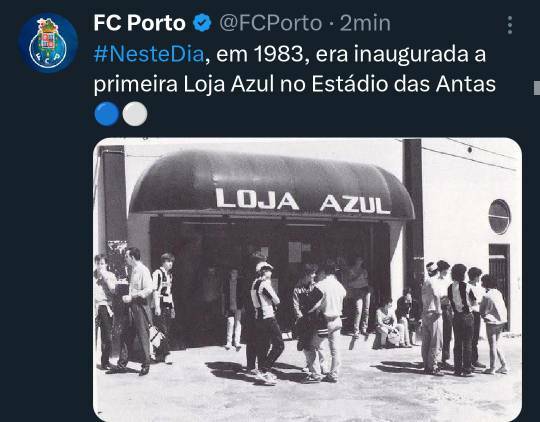Open the FC Porto display name
The image size is (540, 422).
pos(139,23)
